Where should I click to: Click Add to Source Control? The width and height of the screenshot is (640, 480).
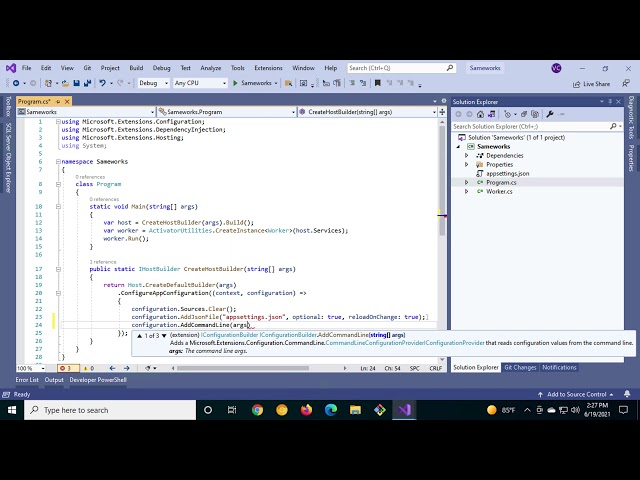pos(576,394)
